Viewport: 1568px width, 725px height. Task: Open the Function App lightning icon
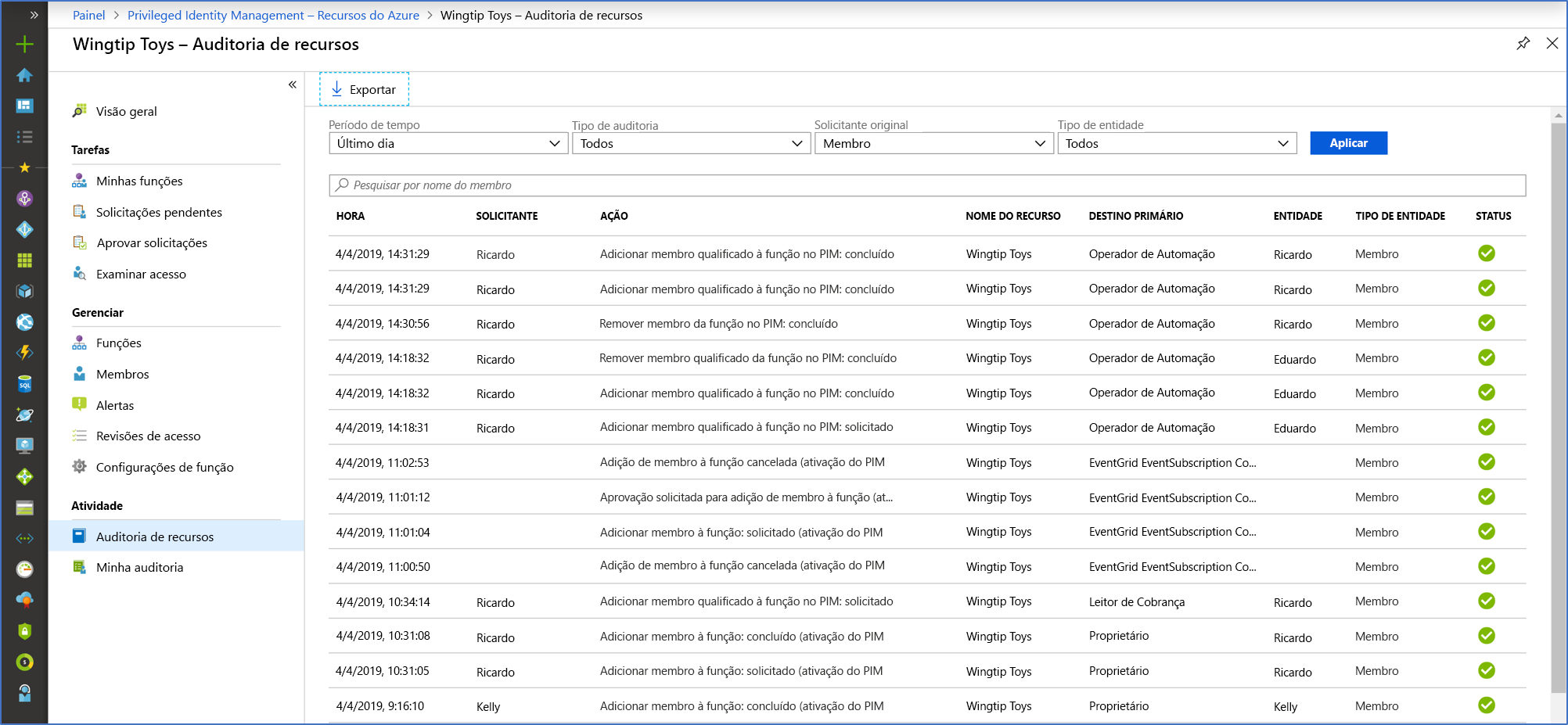pos(25,353)
